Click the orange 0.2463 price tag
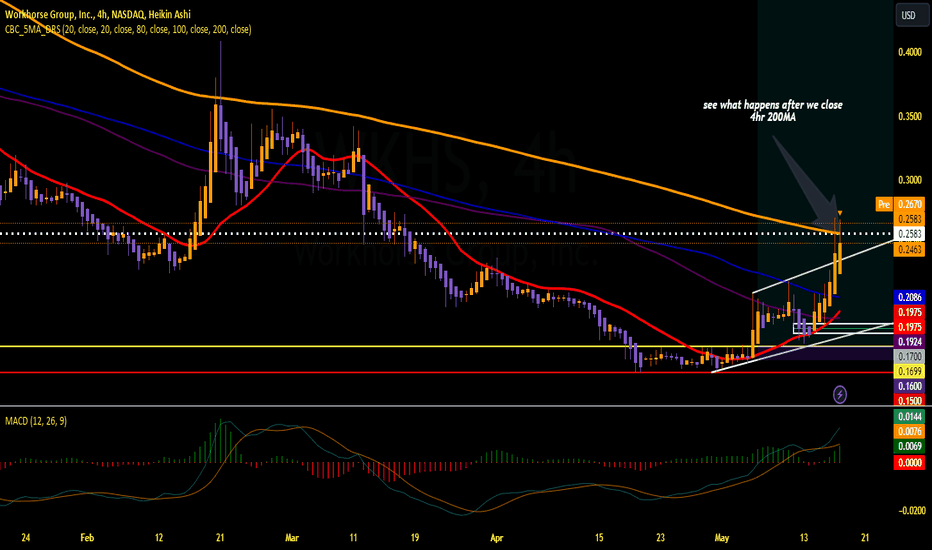 tap(909, 249)
